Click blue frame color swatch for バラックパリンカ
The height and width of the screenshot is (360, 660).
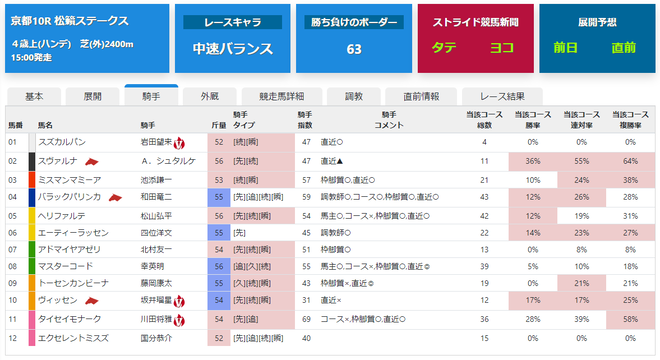tap(32, 197)
